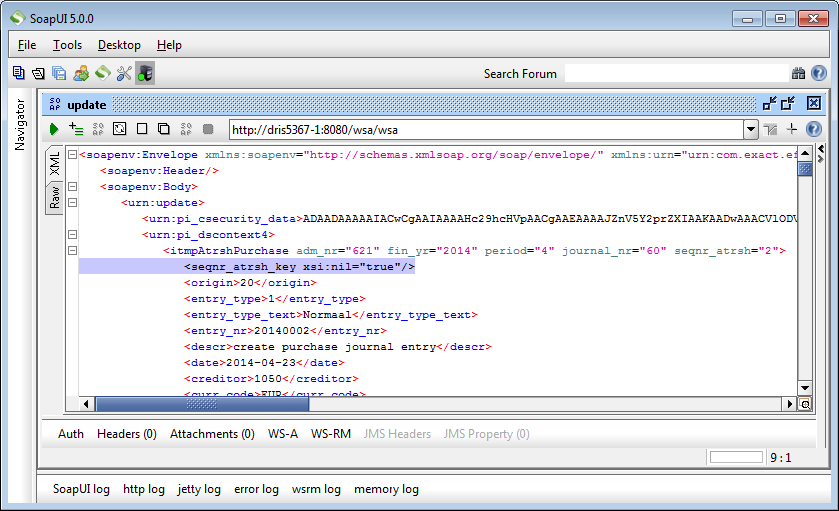The image size is (839, 511).
Task: Click the first SOAP icon after the assertion icon
Action: 98,128
